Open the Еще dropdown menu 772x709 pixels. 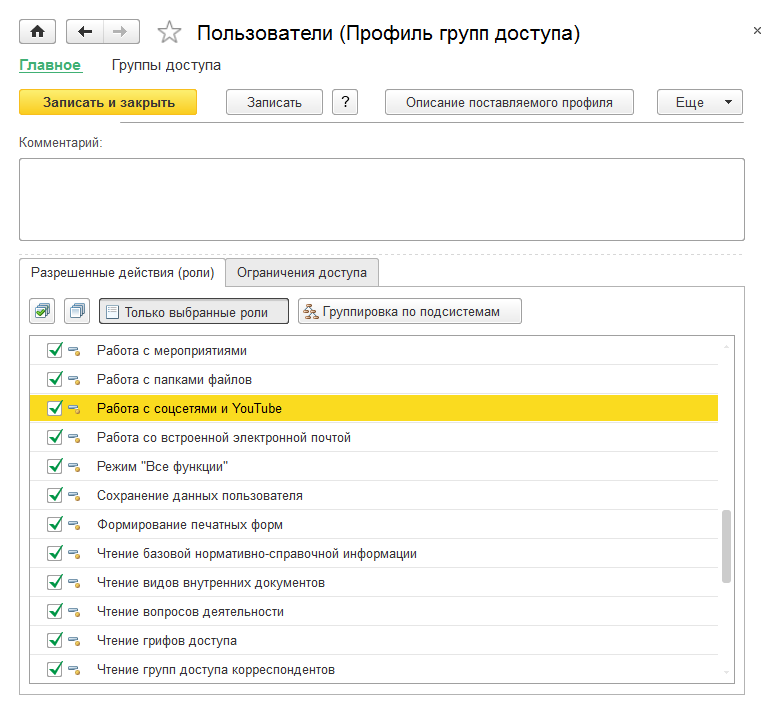[700, 102]
